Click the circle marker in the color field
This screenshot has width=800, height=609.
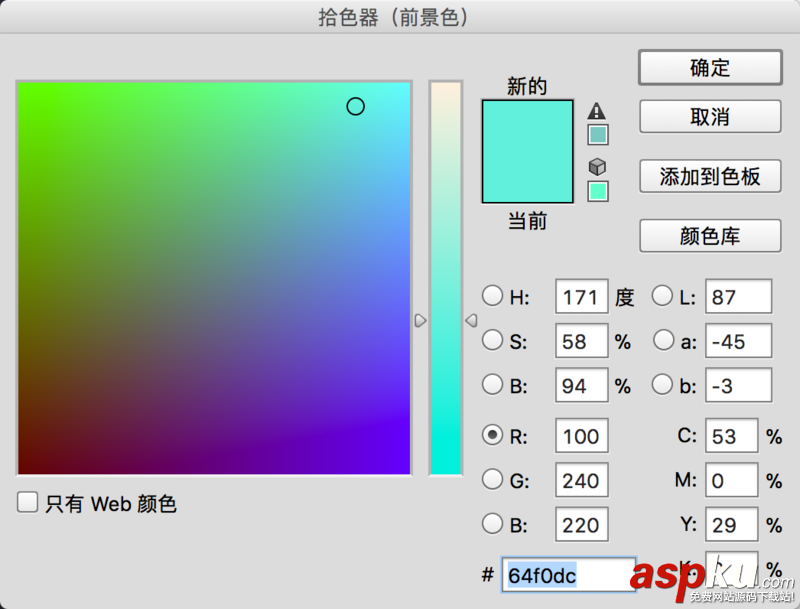(x=356, y=106)
